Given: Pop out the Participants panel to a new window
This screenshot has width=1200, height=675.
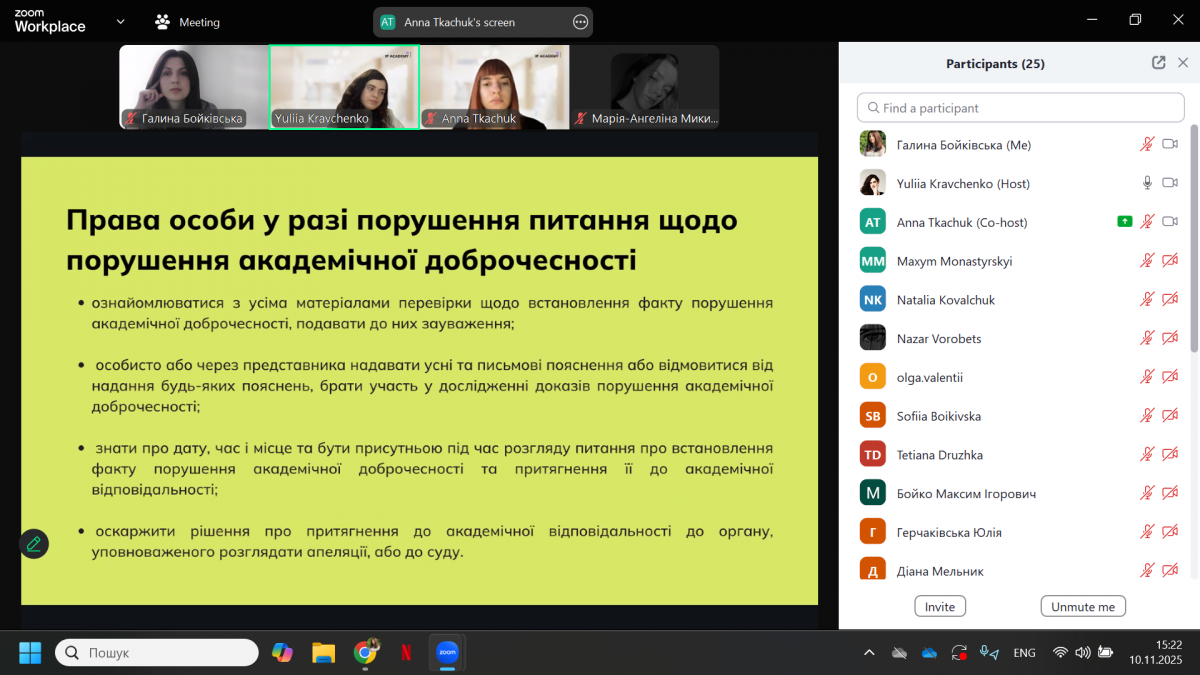Looking at the screenshot, I should (1157, 62).
